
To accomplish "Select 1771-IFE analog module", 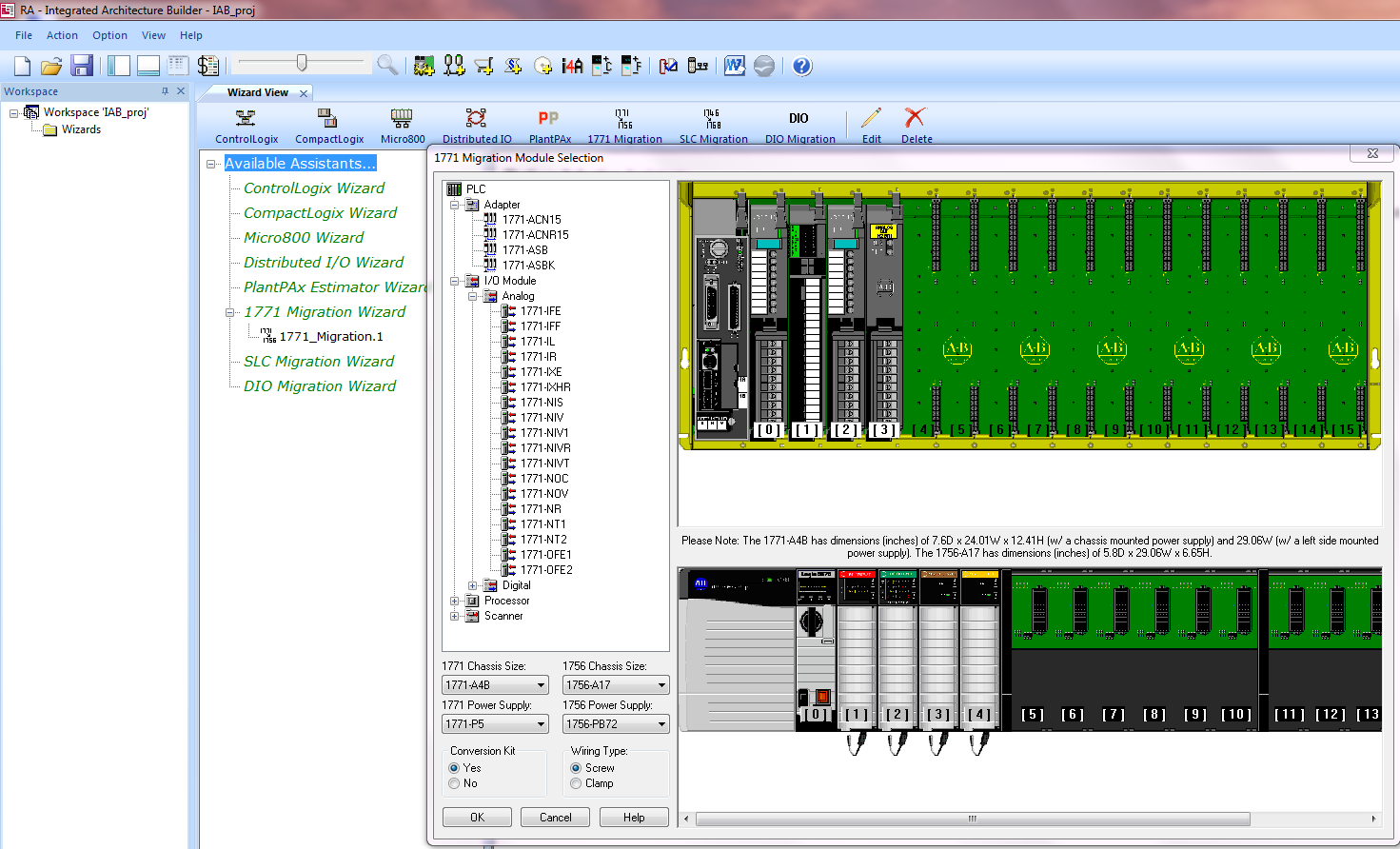I will (x=541, y=311).
